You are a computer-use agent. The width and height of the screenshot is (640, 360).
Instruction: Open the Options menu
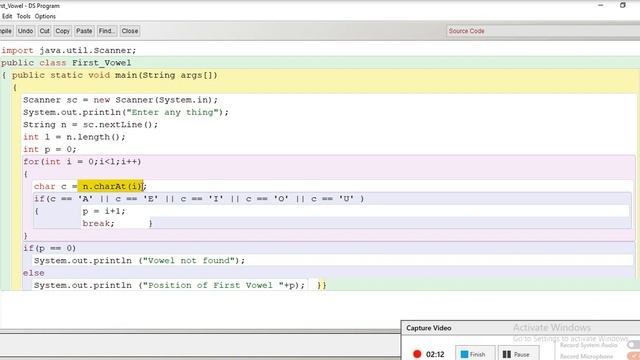[x=45, y=16]
